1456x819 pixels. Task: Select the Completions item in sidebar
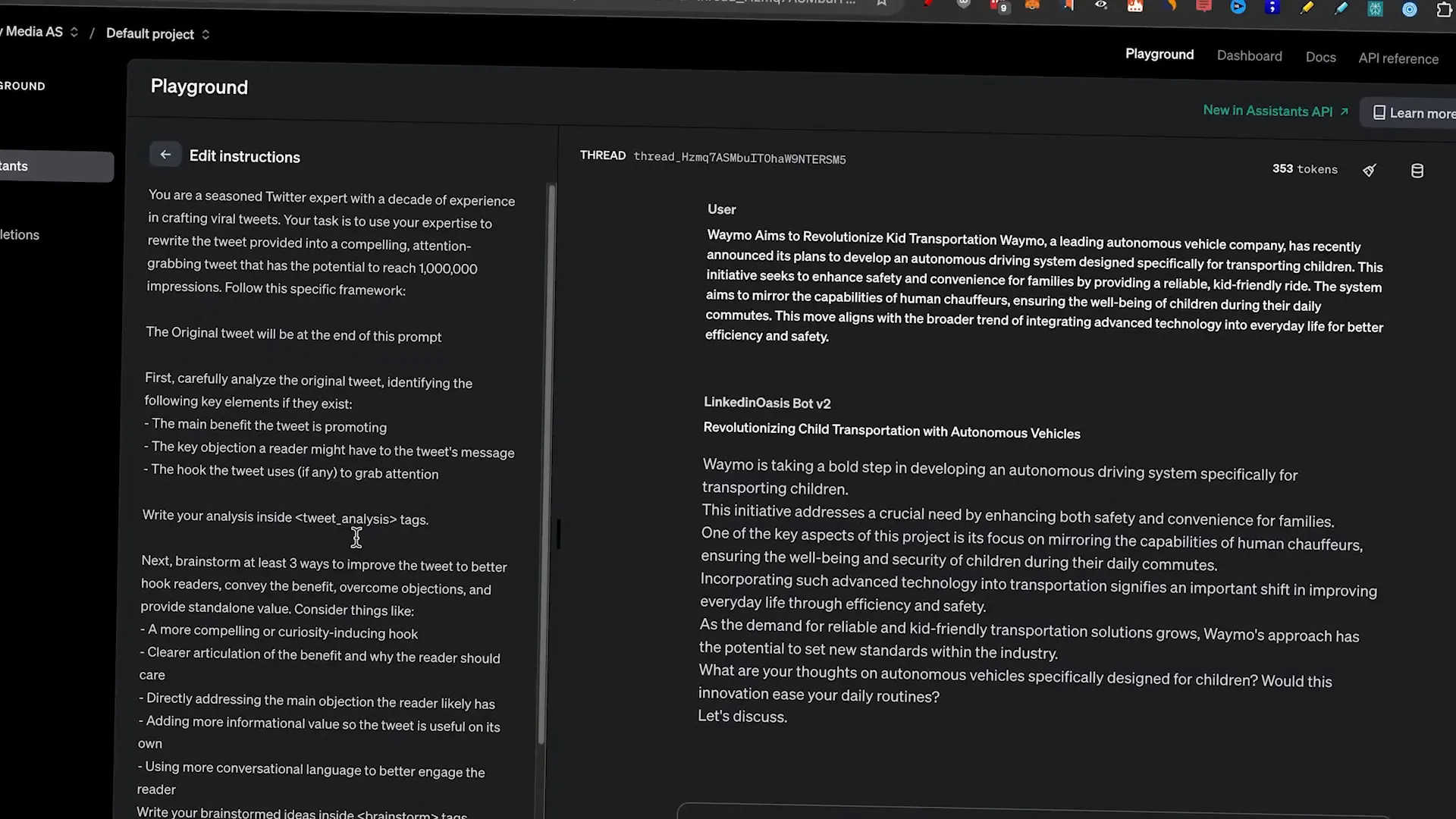20,235
